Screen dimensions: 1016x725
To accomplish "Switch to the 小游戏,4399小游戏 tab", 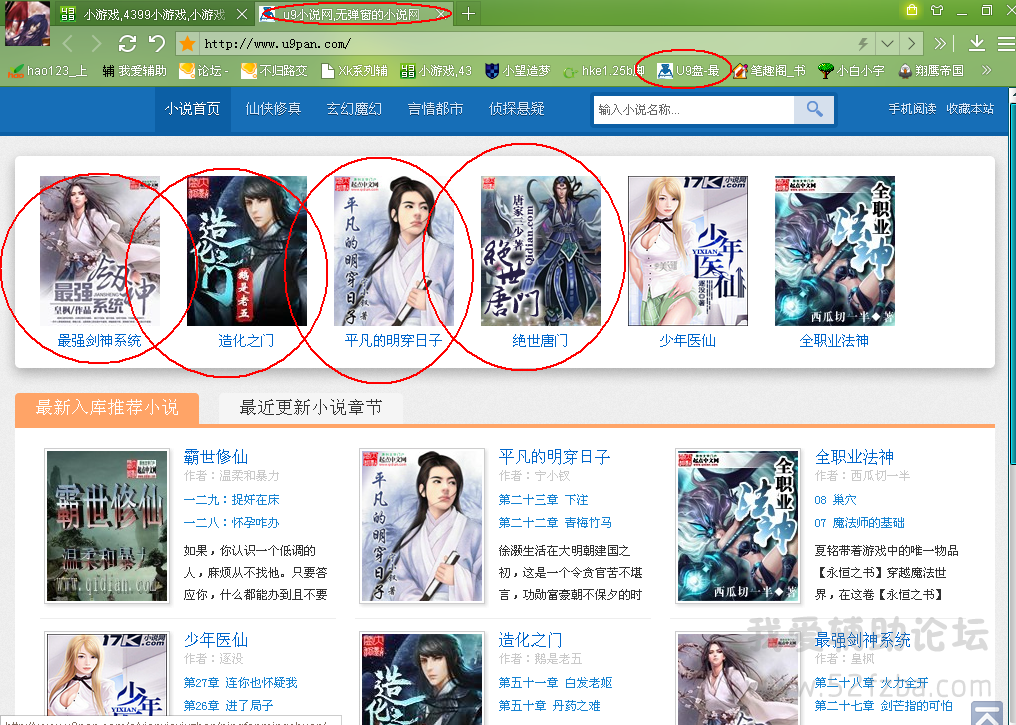I will (153, 14).
